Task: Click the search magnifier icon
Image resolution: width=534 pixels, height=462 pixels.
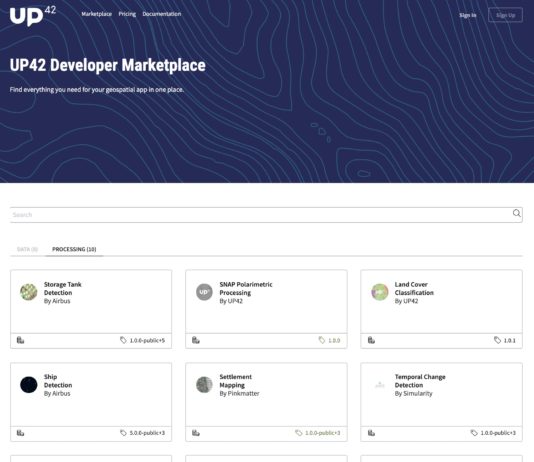Action: [516, 213]
